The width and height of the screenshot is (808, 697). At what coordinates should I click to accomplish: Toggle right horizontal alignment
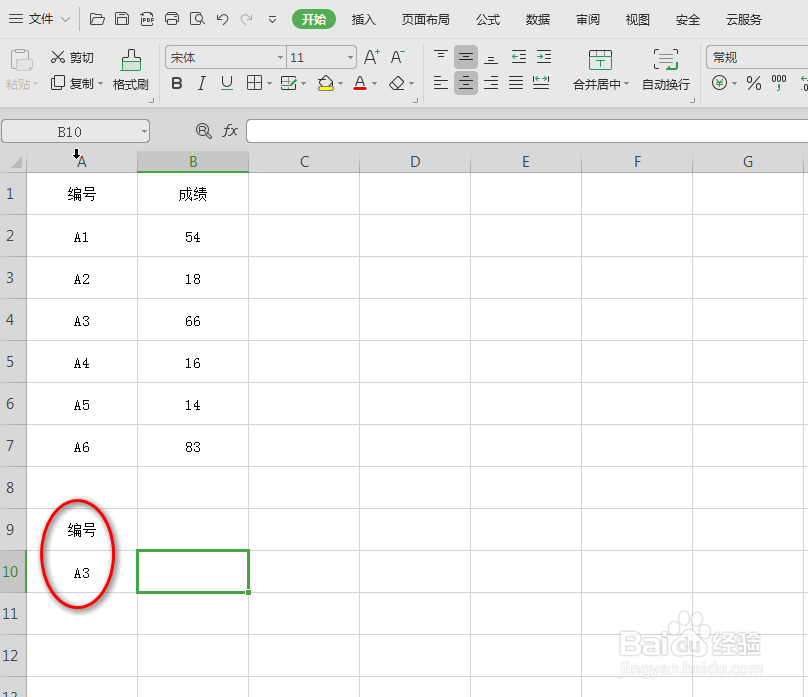pyautogui.click(x=491, y=82)
